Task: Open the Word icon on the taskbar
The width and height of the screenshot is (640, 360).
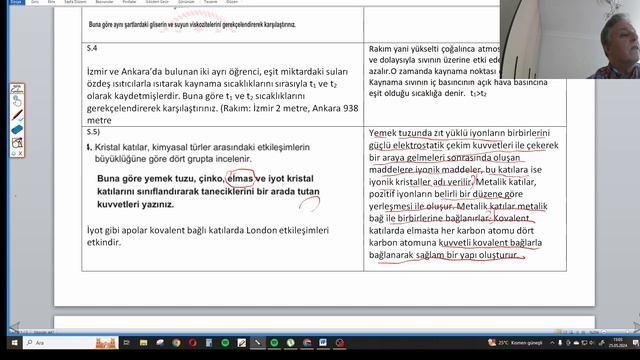Action: pos(323,343)
